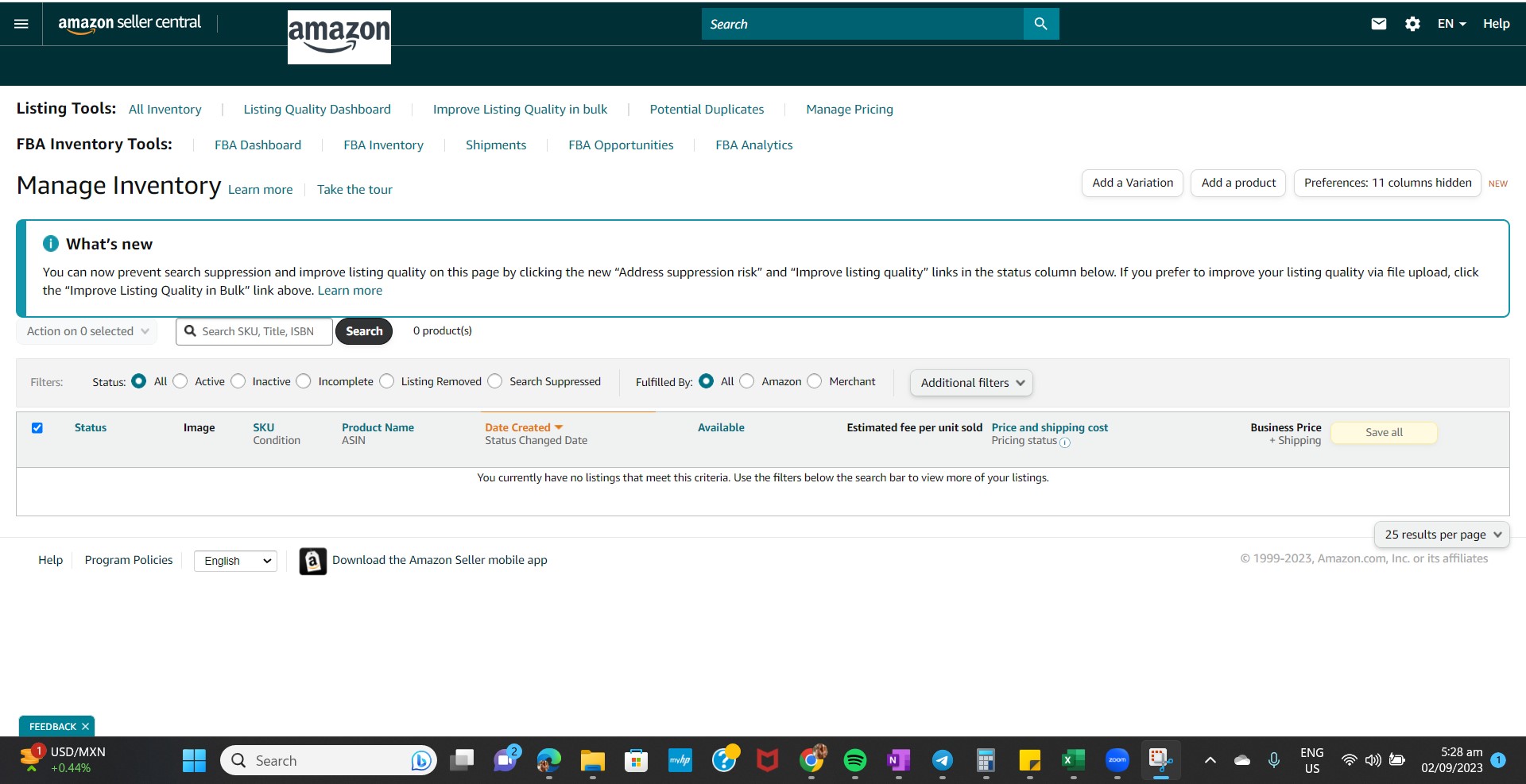Click the What's new info icon
Viewport: 1526px width, 784px height.
[51, 244]
